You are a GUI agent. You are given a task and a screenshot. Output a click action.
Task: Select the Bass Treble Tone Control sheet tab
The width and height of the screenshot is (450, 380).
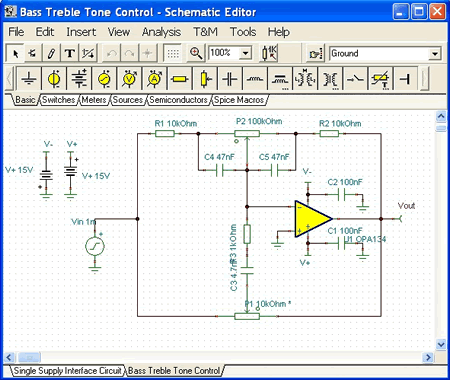point(174,371)
